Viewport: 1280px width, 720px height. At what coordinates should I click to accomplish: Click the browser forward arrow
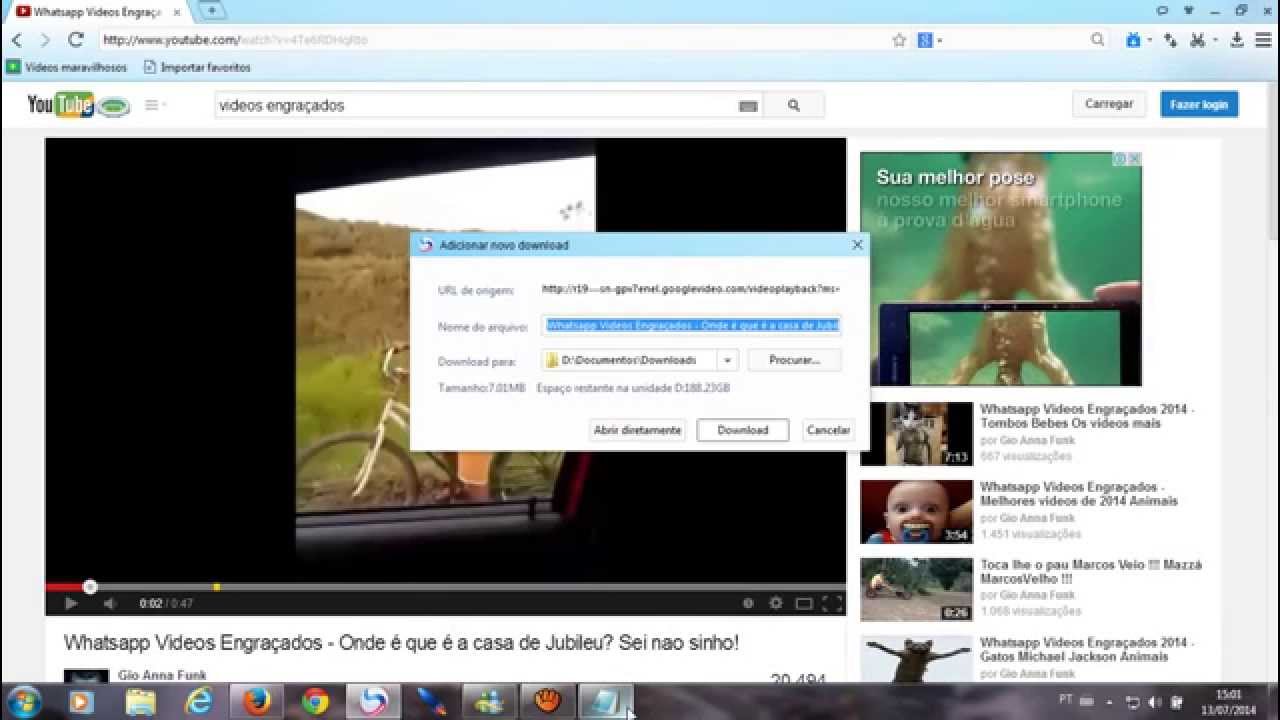(45, 40)
